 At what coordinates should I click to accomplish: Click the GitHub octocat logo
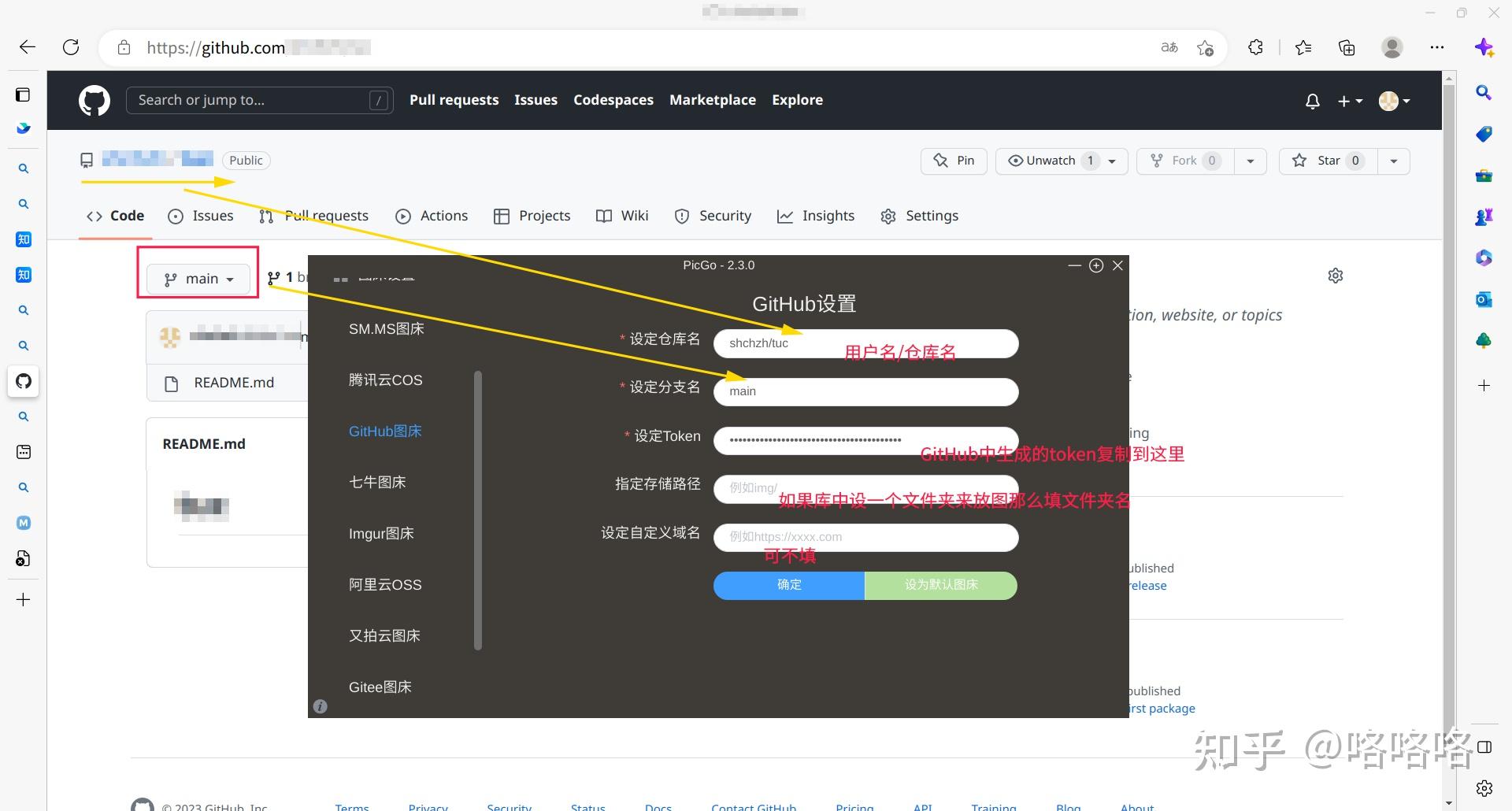click(94, 100)
